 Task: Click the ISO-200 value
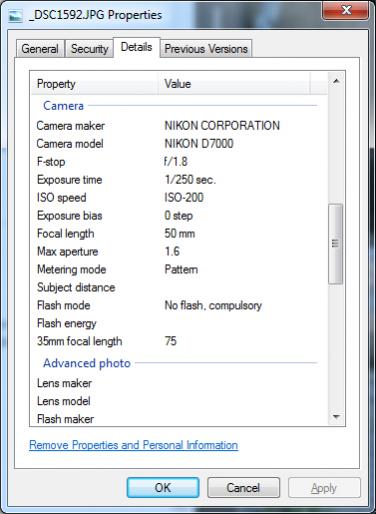click(184, 198)
